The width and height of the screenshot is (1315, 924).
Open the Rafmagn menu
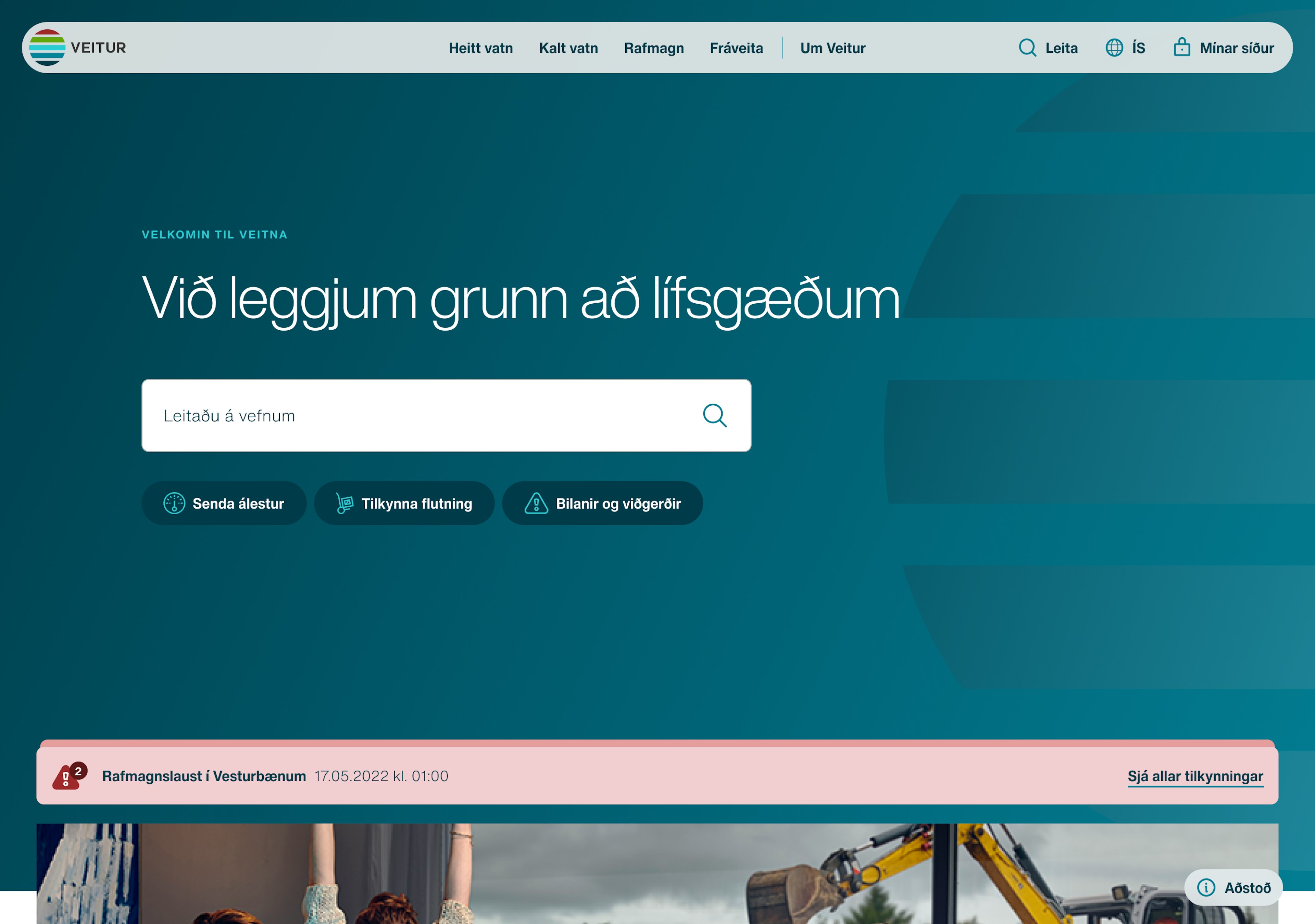point(653,48)
